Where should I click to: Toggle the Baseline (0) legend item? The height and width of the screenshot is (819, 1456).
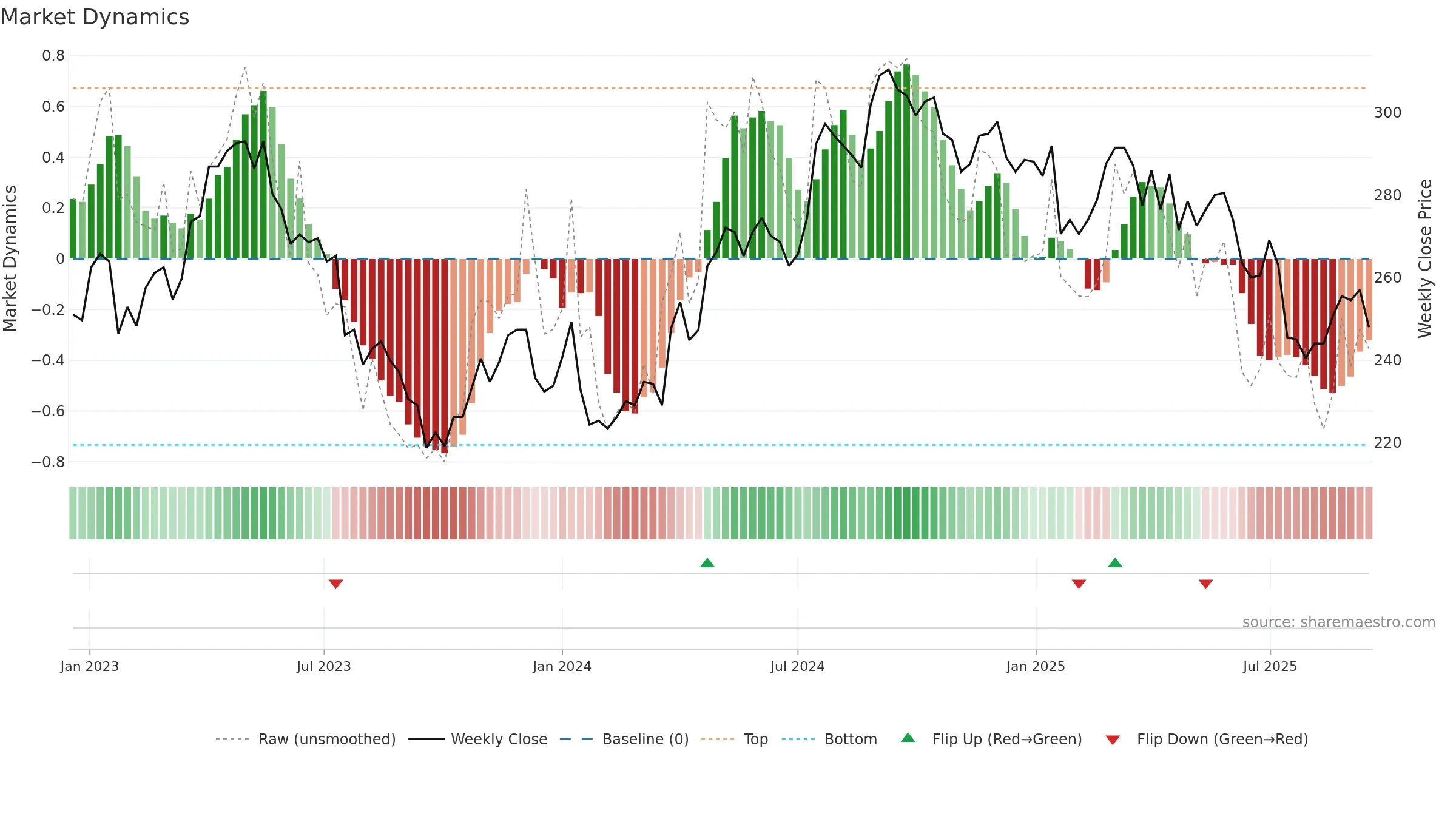click(x=624, y=739)
